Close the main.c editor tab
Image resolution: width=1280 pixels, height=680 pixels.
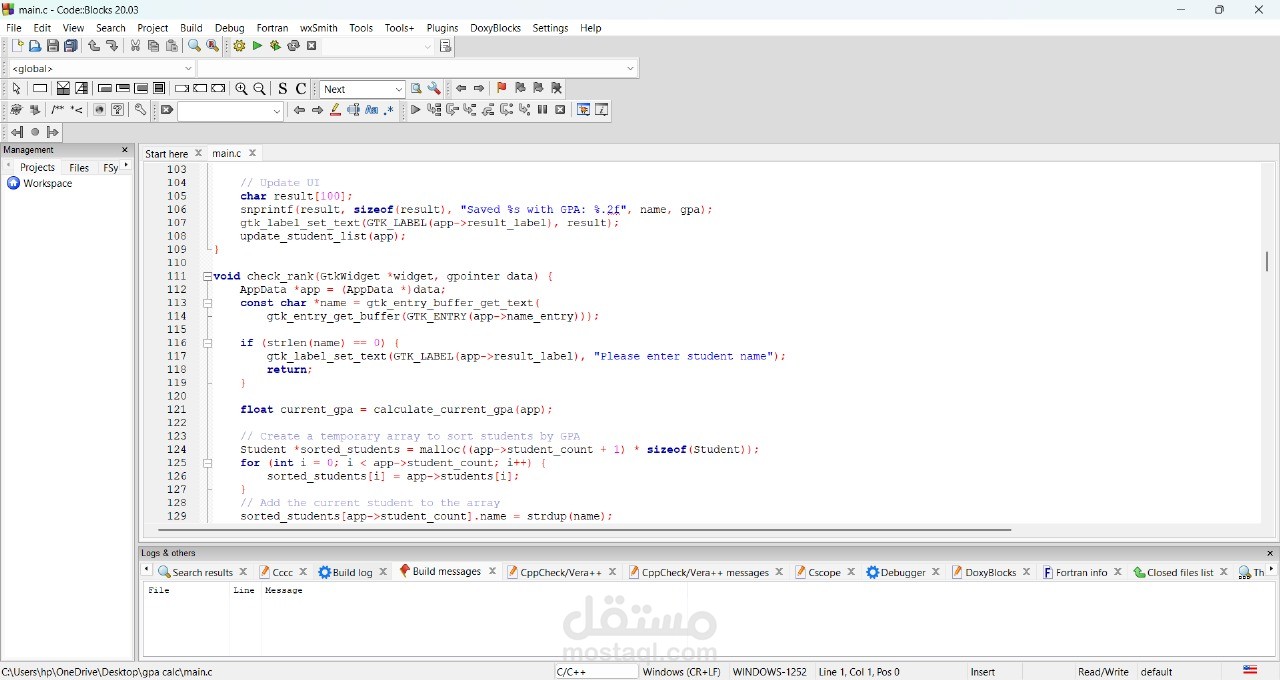(x=253, y=153)
